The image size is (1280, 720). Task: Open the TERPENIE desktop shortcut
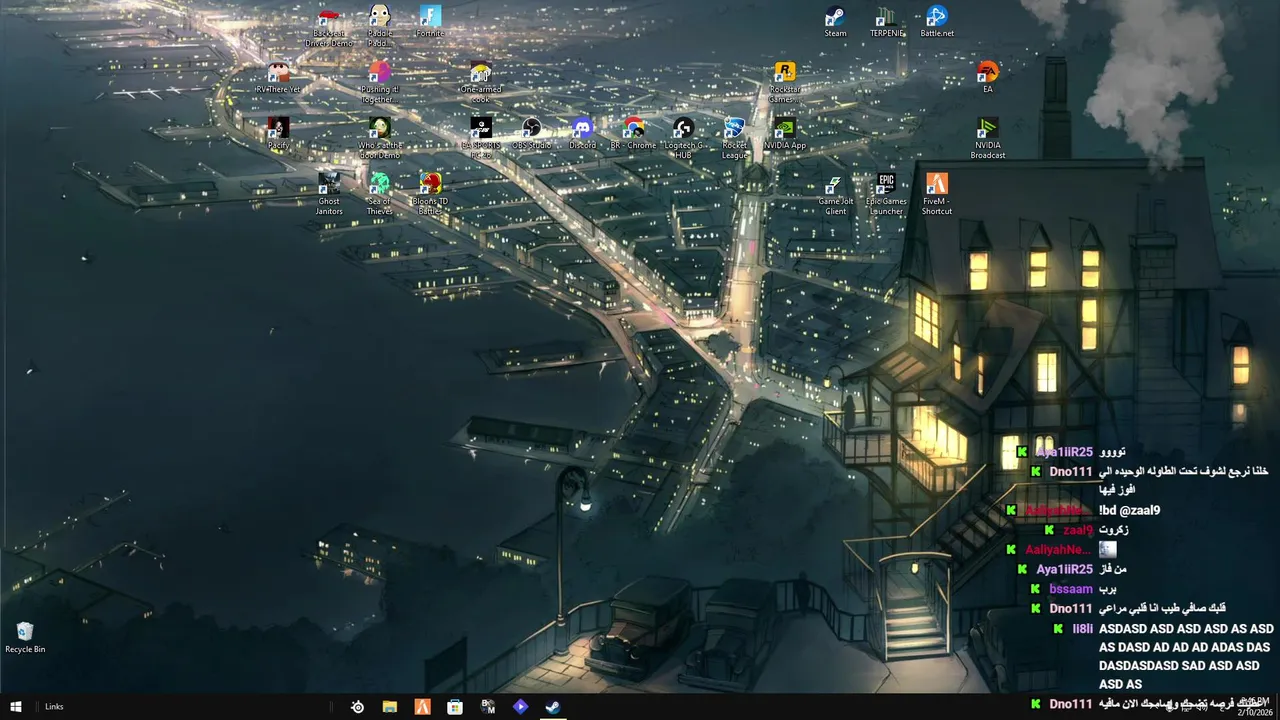tap(886, 22)
